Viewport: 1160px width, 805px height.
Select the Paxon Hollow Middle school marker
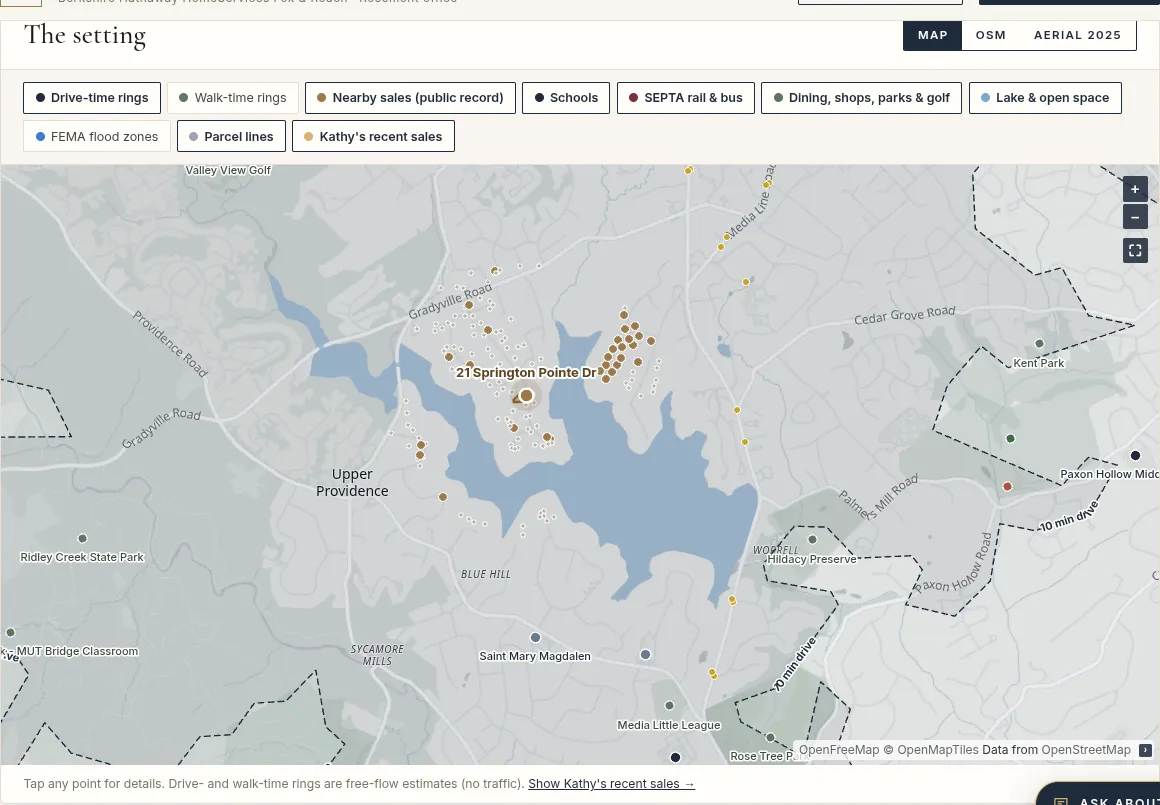(x=1135, y=456)
